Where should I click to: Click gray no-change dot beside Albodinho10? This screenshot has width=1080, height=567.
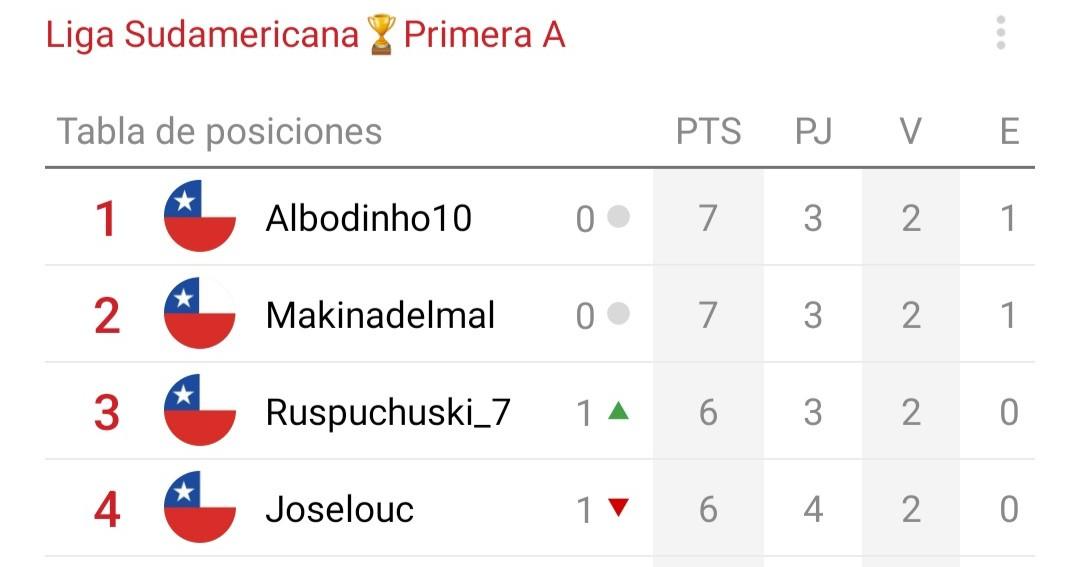(x=619, y=216)
